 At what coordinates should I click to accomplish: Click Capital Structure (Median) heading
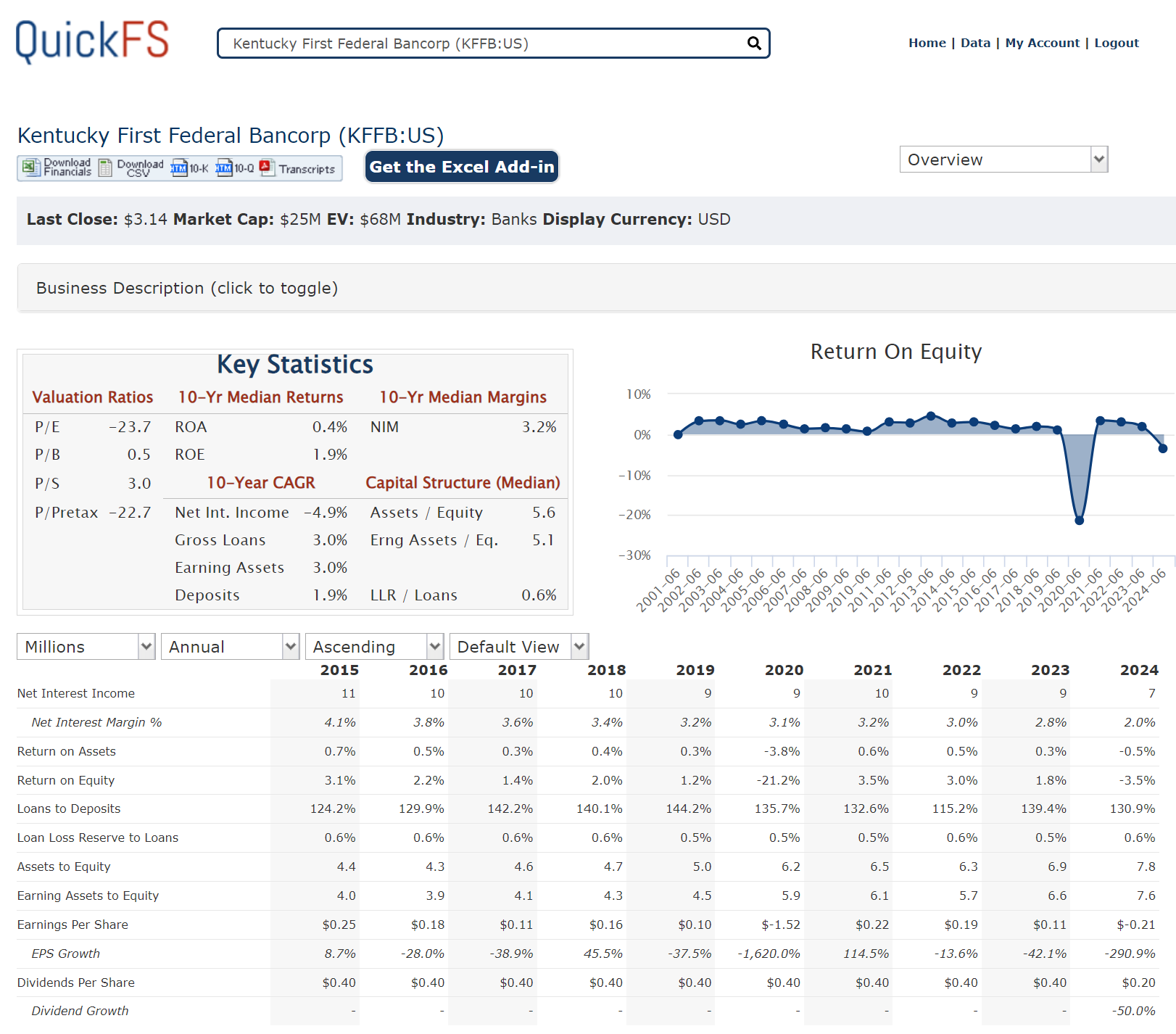click(463, 483)
